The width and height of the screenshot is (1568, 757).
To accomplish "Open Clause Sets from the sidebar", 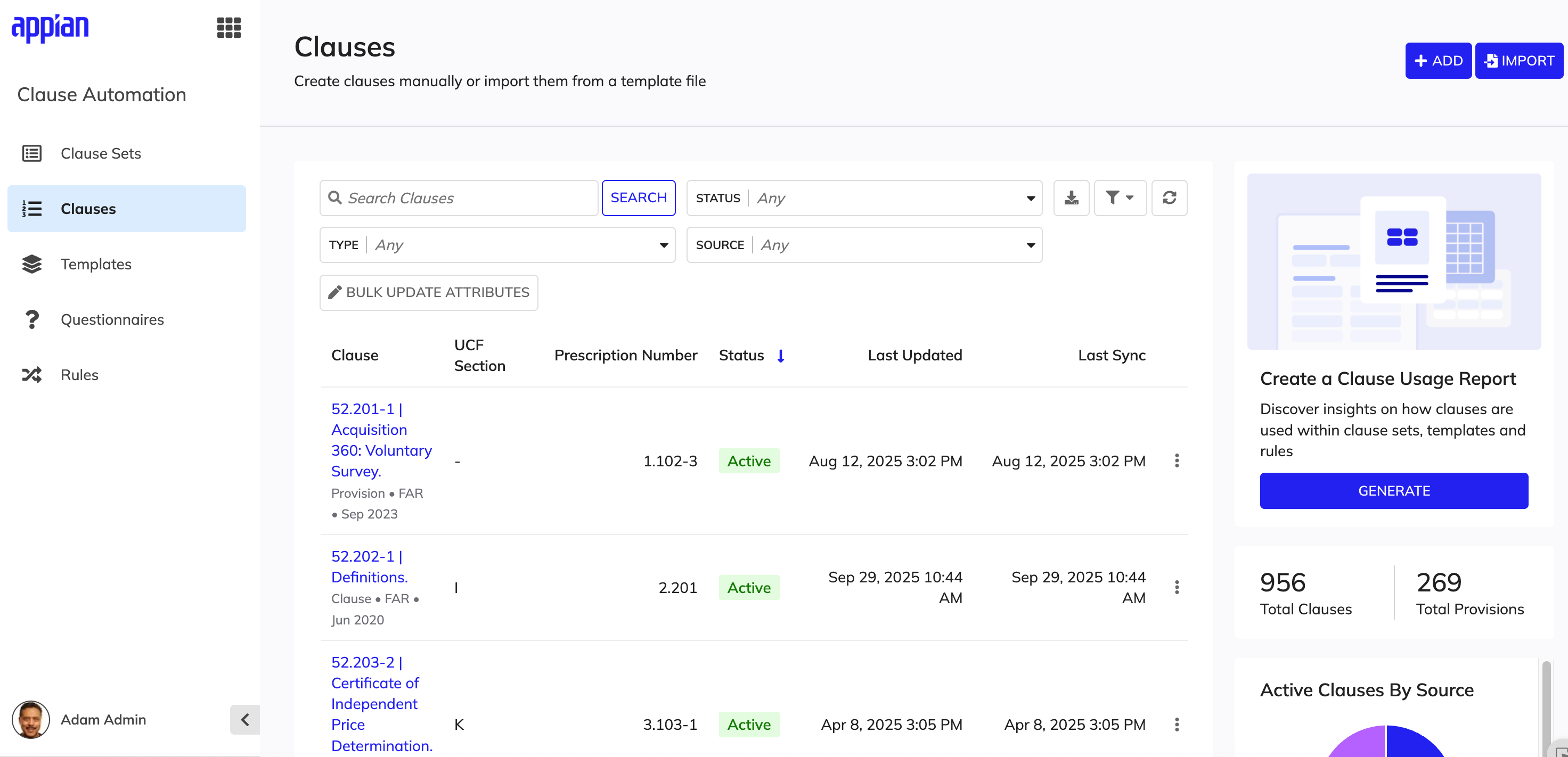I will [127, 153].
